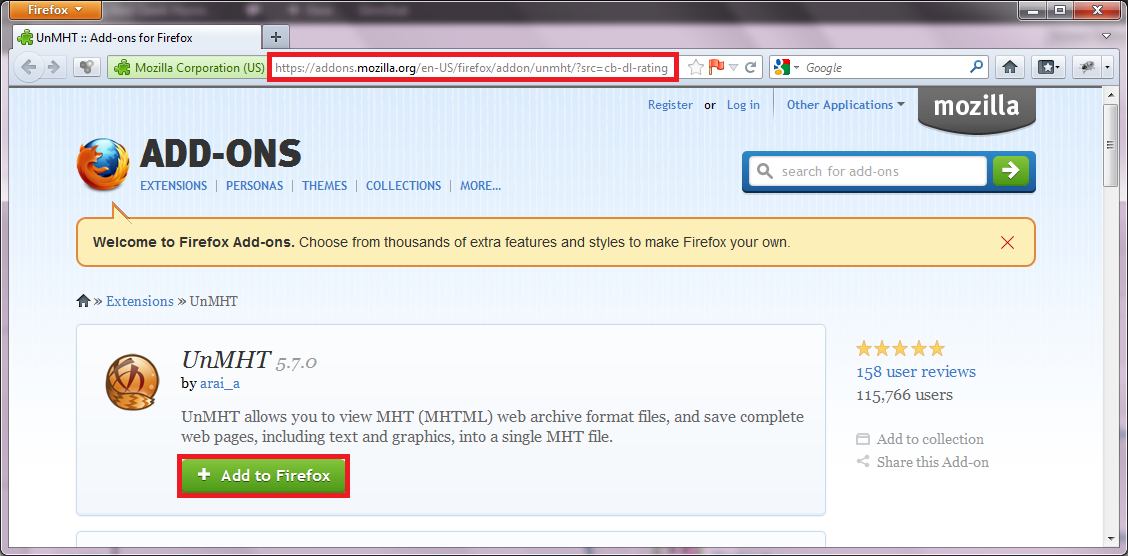1128x556 pixels.
Task: Click the scrollbar down arrow
Action: coord(1110,539)
